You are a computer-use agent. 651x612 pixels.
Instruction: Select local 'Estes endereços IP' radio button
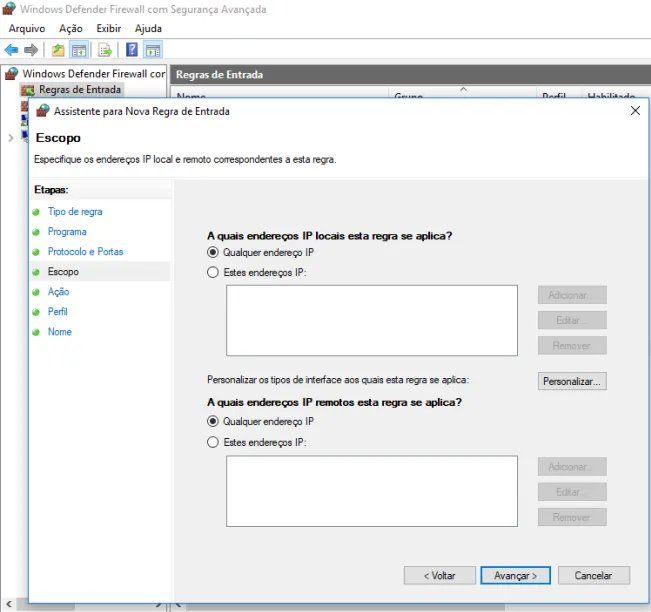click(x=213, y=272)
